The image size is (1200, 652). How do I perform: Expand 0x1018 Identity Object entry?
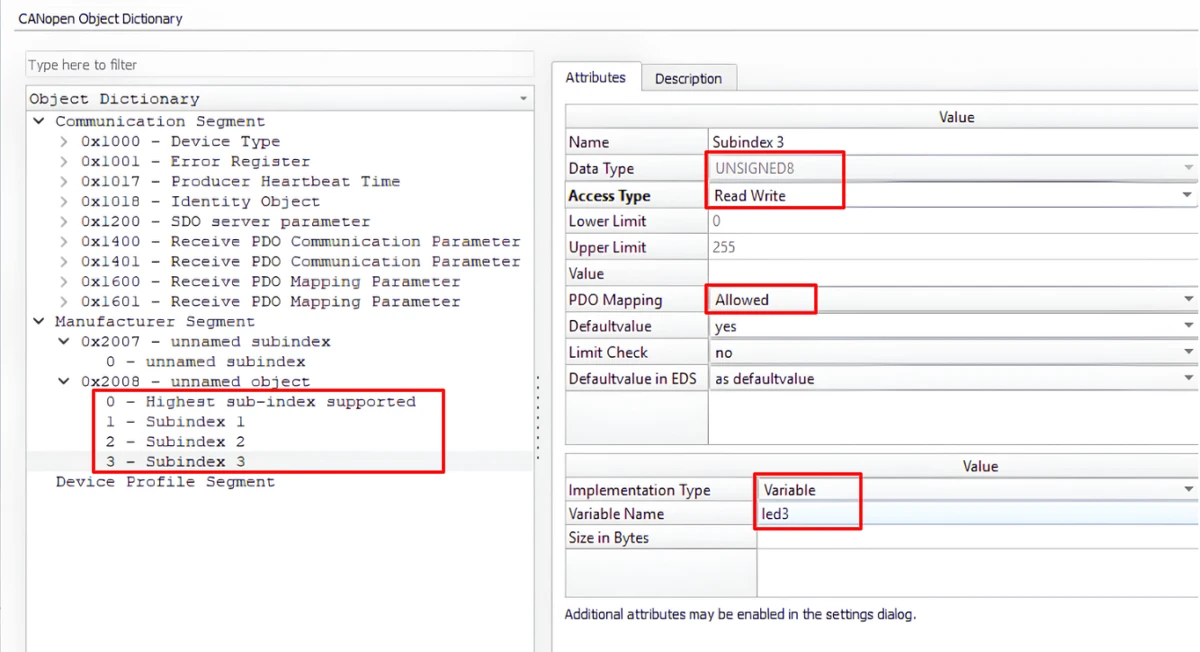click(64, 201)
